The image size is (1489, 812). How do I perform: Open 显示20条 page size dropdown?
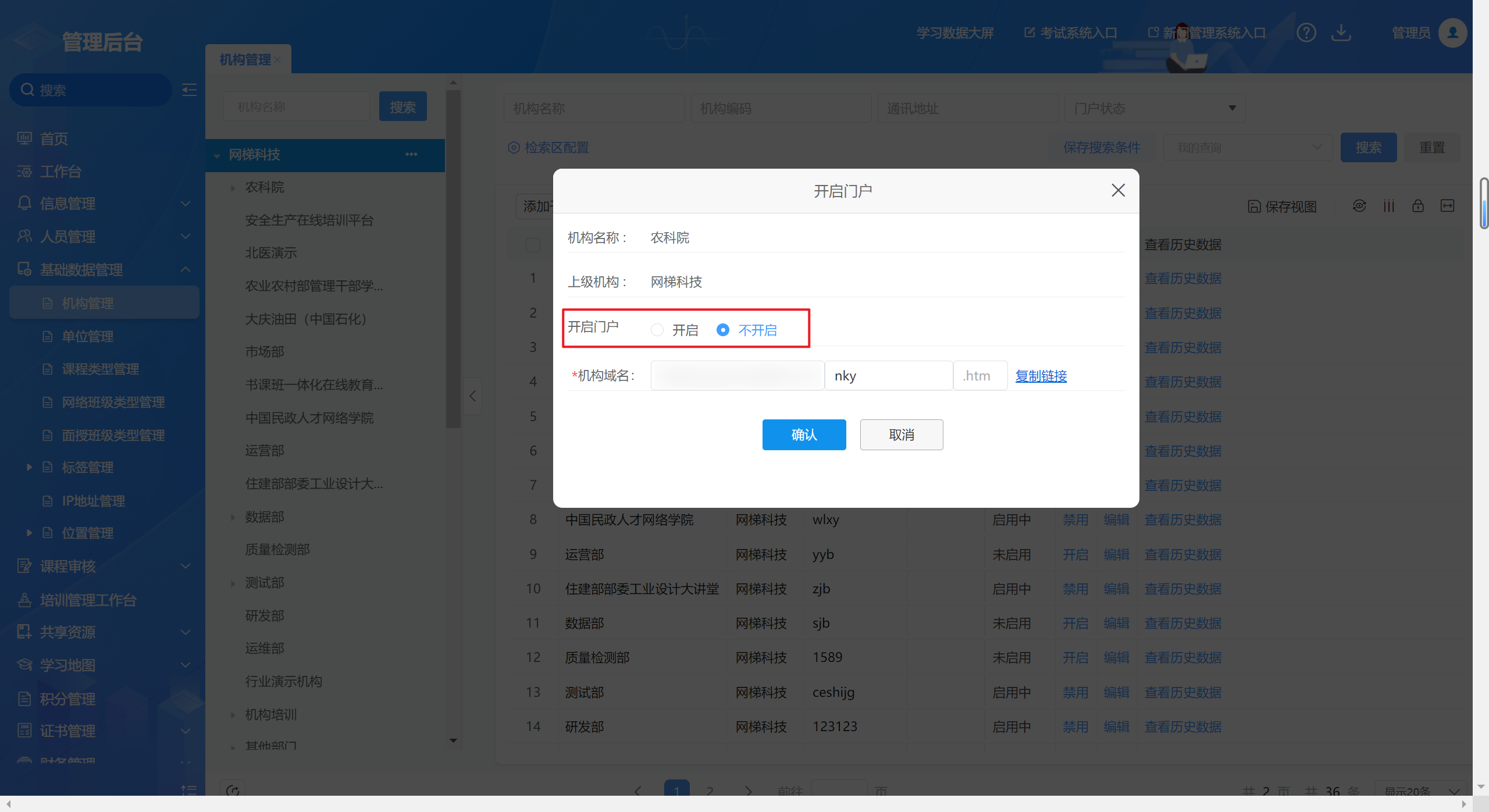[x=1422, y=790]
